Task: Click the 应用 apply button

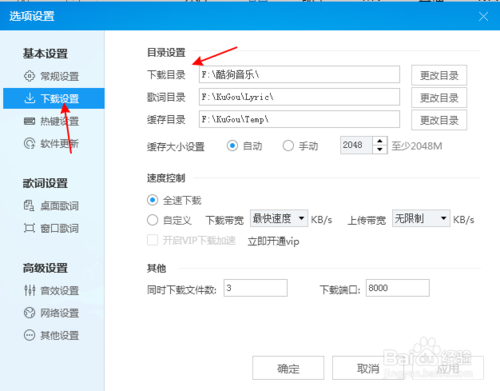Action: click(448, 368)
